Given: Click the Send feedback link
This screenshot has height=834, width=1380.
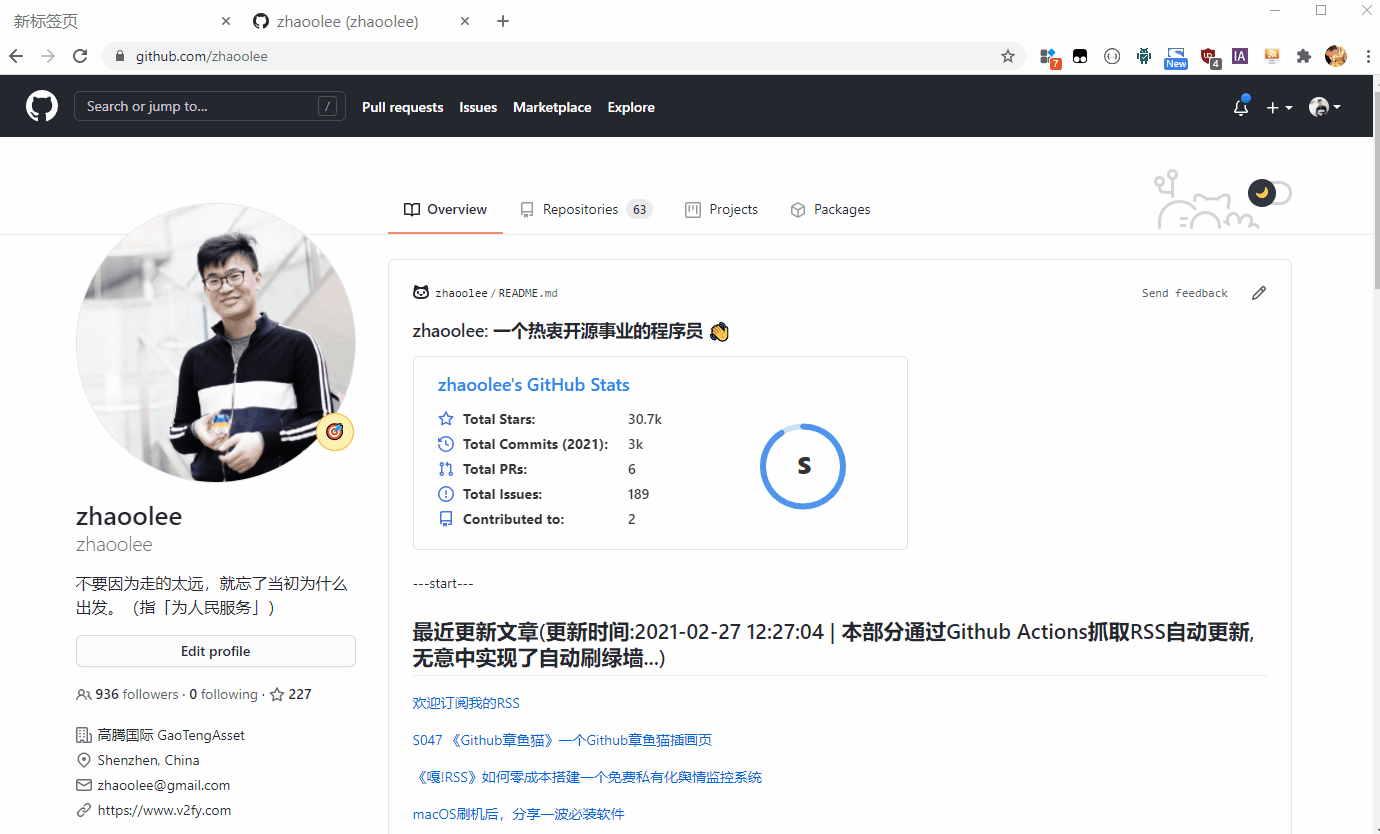Looking at the screenshot, I should tap(1185, 293).
